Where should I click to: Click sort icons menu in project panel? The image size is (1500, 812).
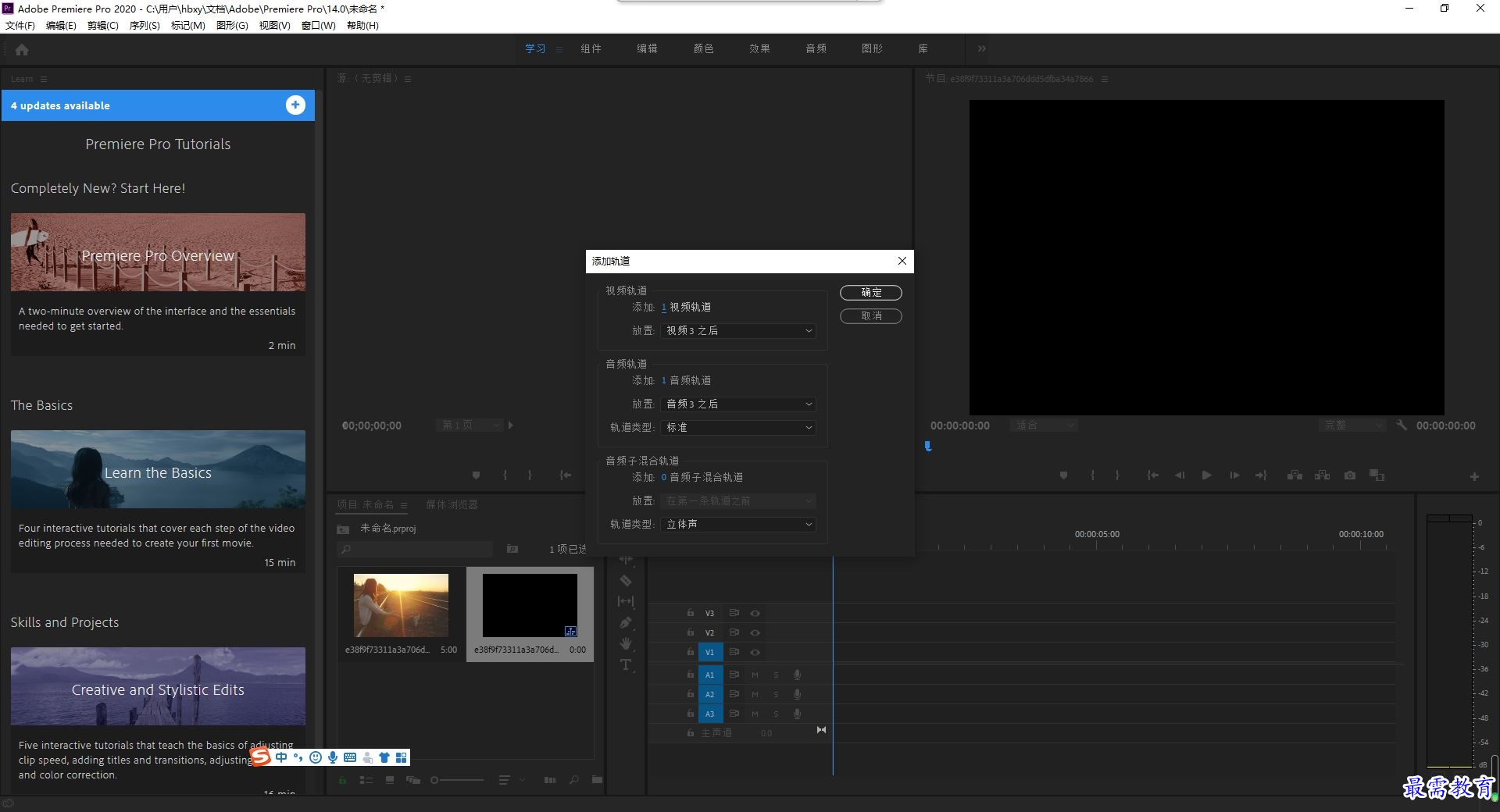505,779
